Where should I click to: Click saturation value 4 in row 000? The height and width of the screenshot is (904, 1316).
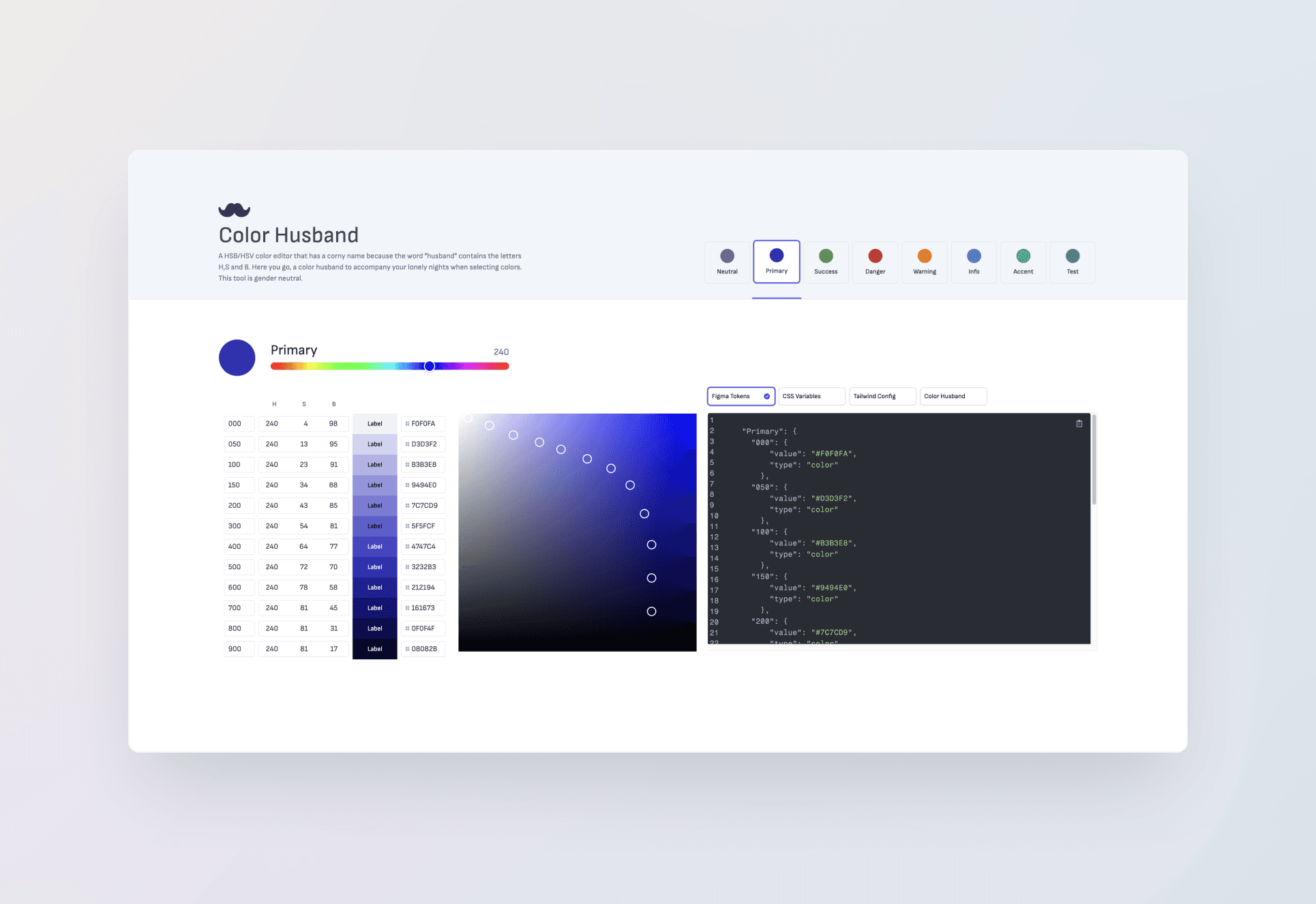305,423
